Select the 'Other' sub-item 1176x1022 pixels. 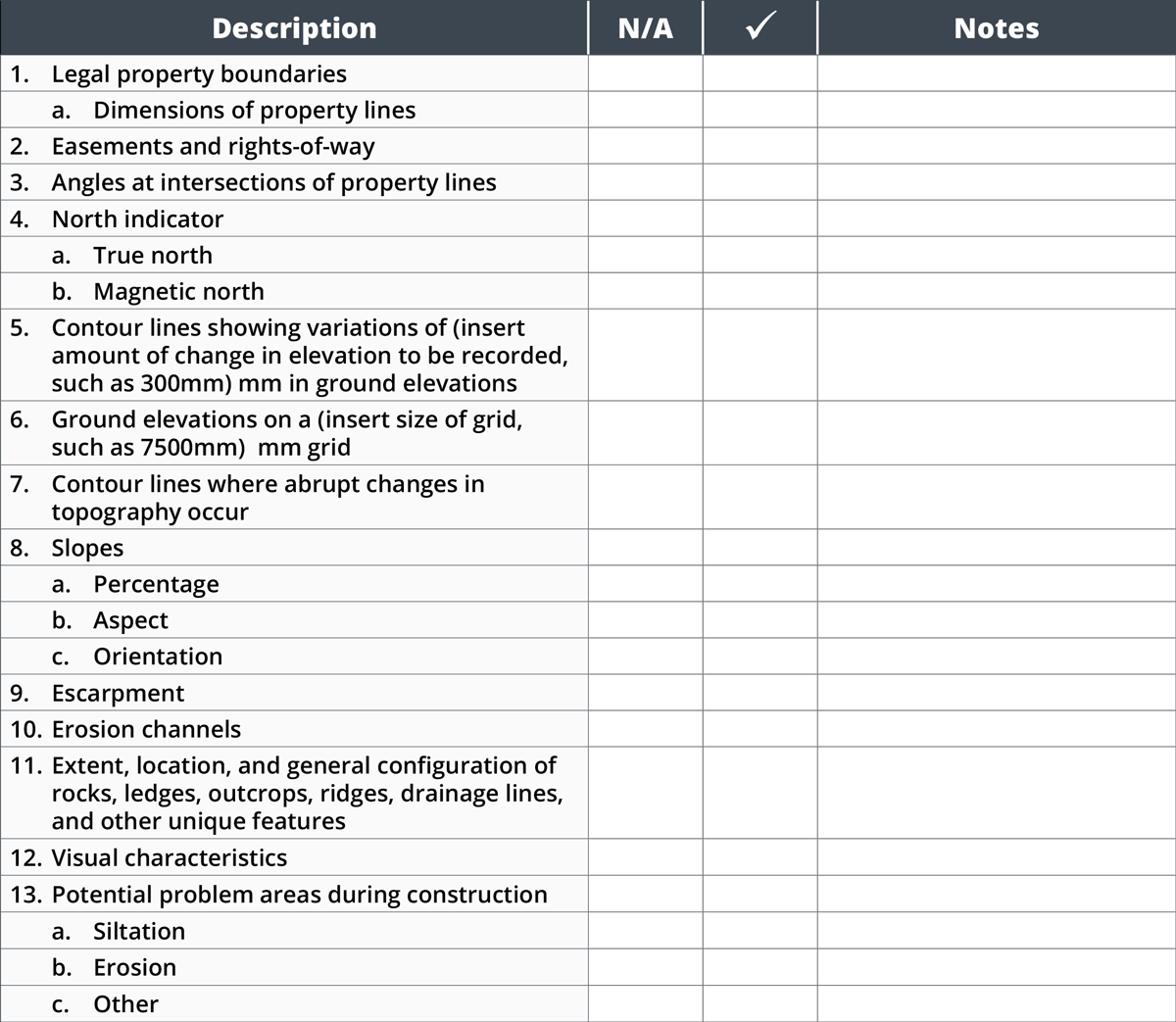125,1003
